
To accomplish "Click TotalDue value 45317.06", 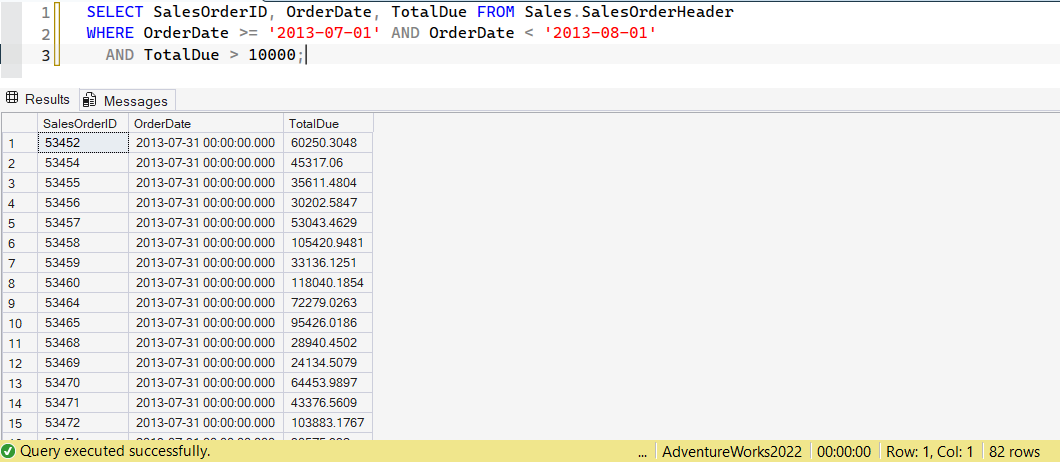I will click(x=329, y=163).
